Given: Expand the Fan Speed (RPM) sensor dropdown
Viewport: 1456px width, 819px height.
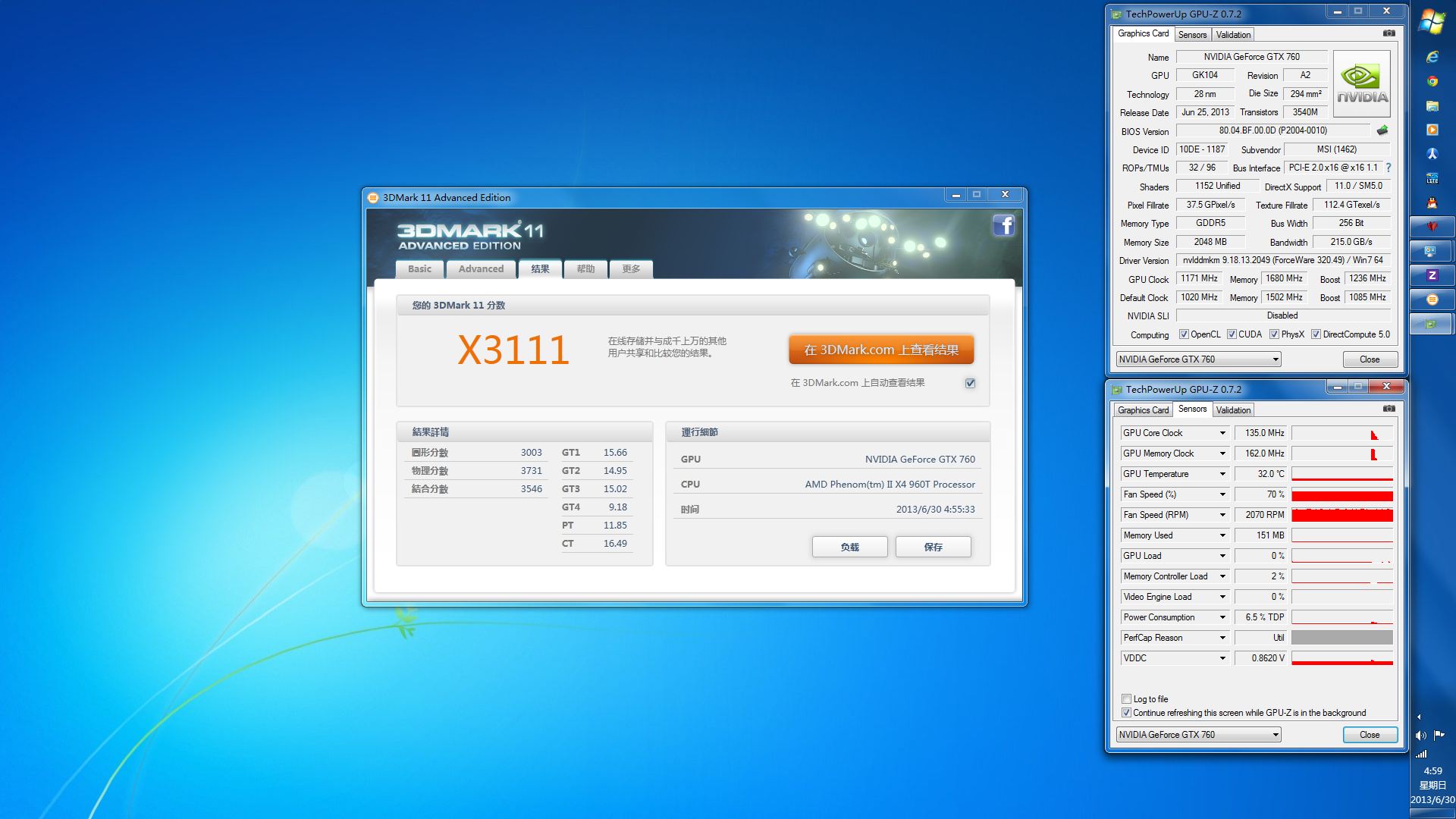Looking at the screenshot, I should pyautogui.click(x=1222, y=515).
